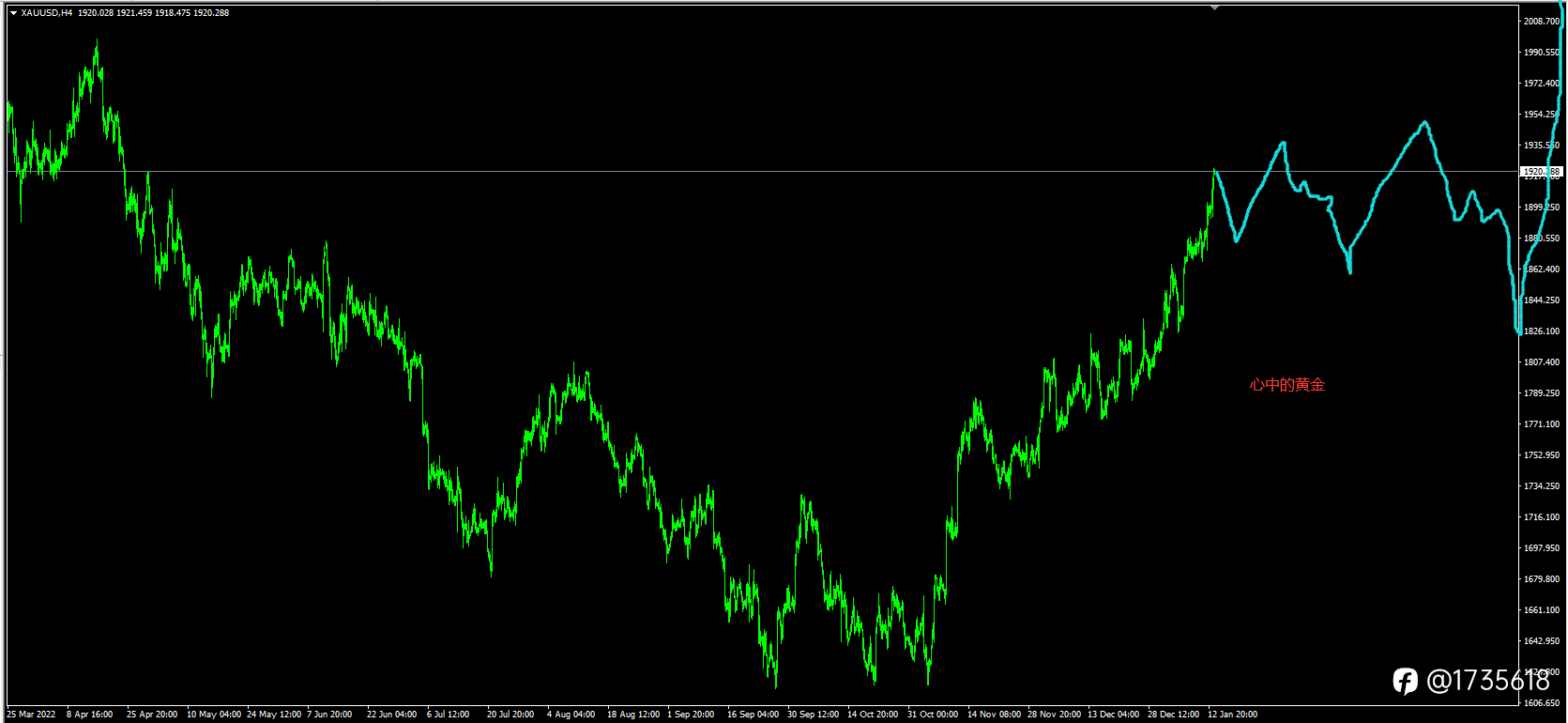Click the 1899.250 price axis label
Image resolution: width=1568 pixels, height=723 pixels.
pos(1542,208)
